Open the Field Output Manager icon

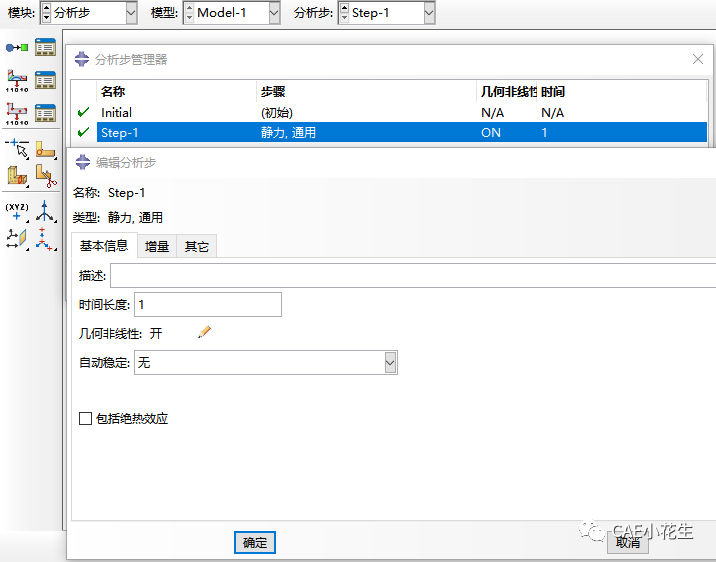[45, 80]
